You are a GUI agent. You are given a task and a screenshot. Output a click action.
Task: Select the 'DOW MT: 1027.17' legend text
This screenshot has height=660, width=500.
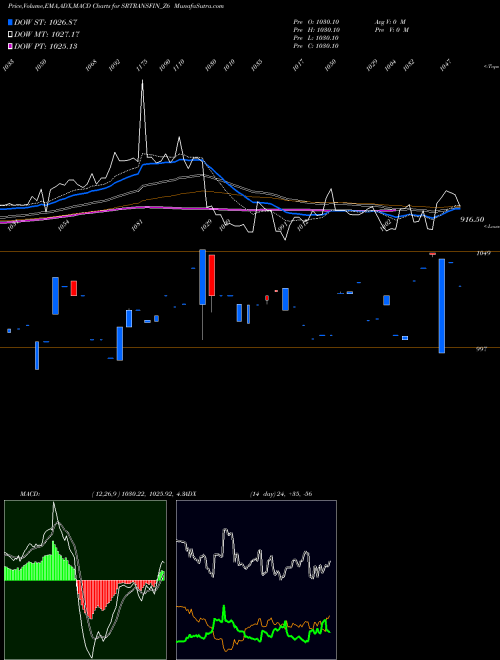[x=47, y=35]
